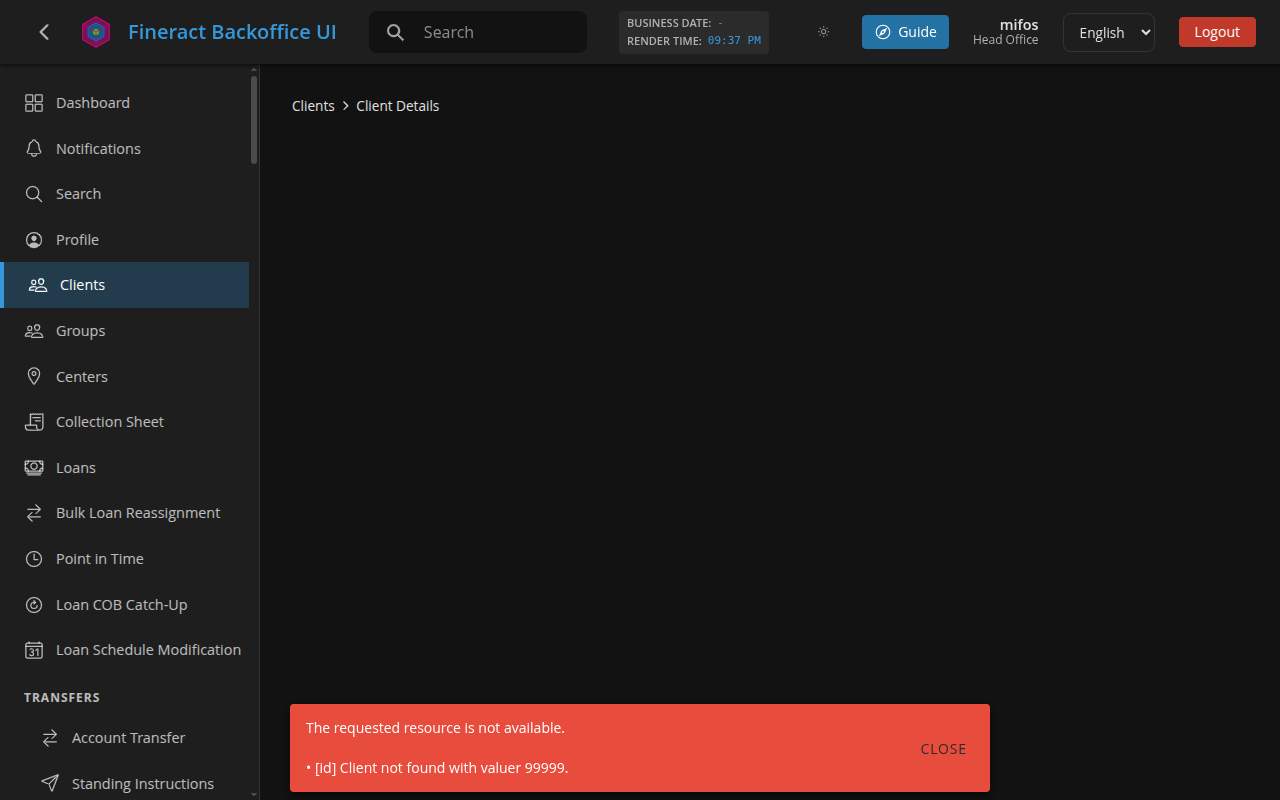
Task: Open the Dashboard menu item
Action: [124, 103]
